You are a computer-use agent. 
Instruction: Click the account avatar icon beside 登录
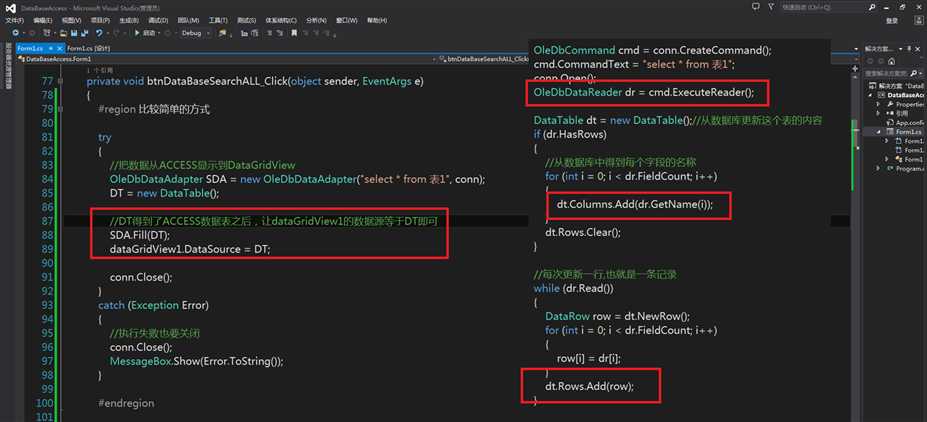(919, 20)
